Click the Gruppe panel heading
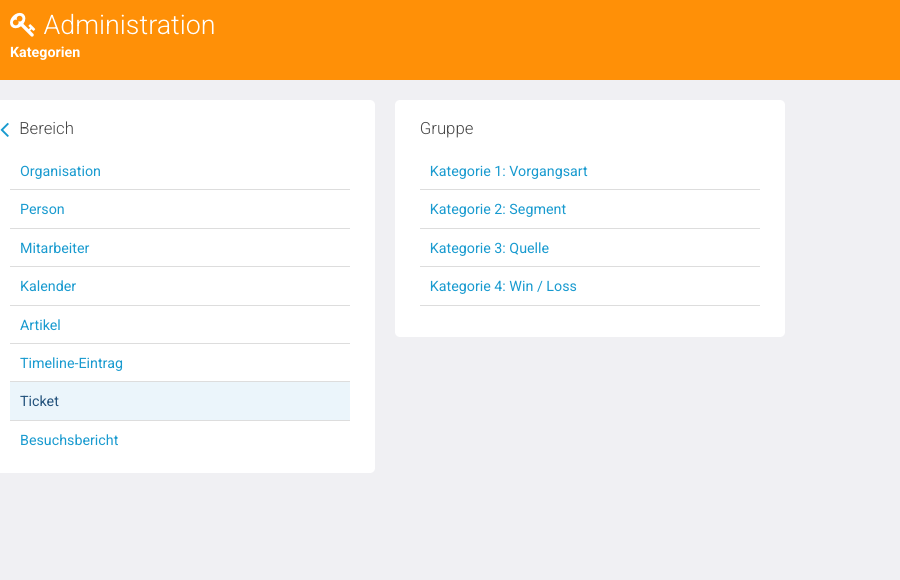 [447, 129]
